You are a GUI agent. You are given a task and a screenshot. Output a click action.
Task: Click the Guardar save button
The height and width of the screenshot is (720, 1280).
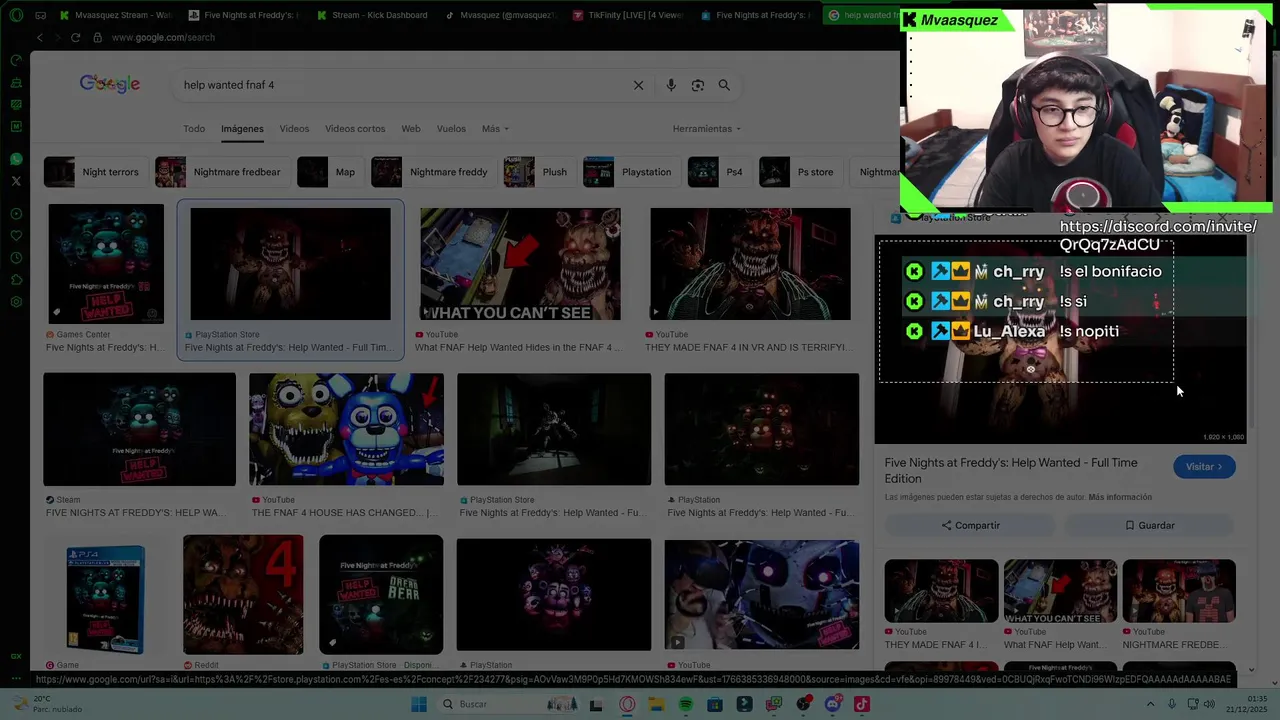(1149, 525)
